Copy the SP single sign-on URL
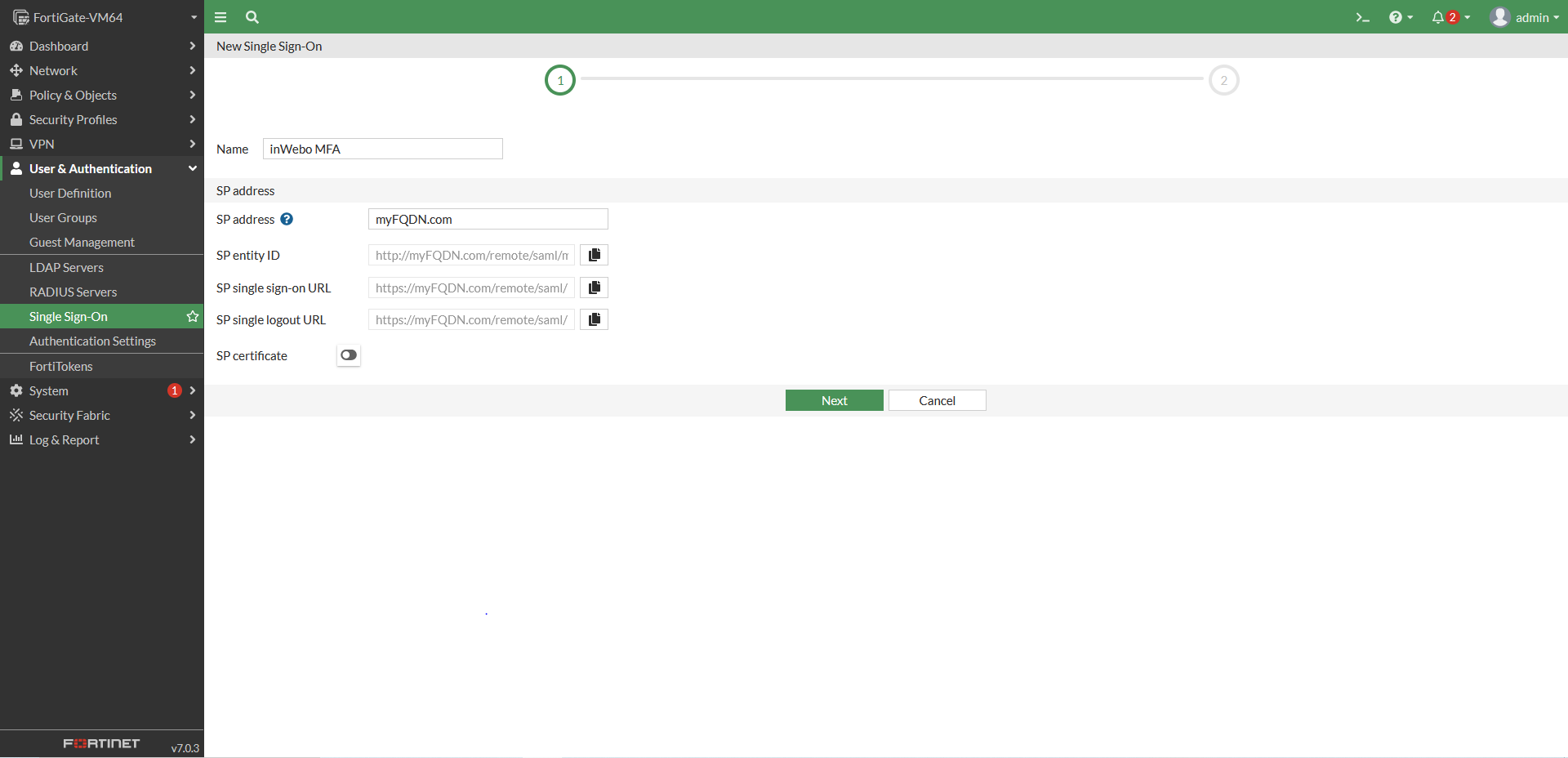This screenshot has width=1568, height=758. [594, 288]
